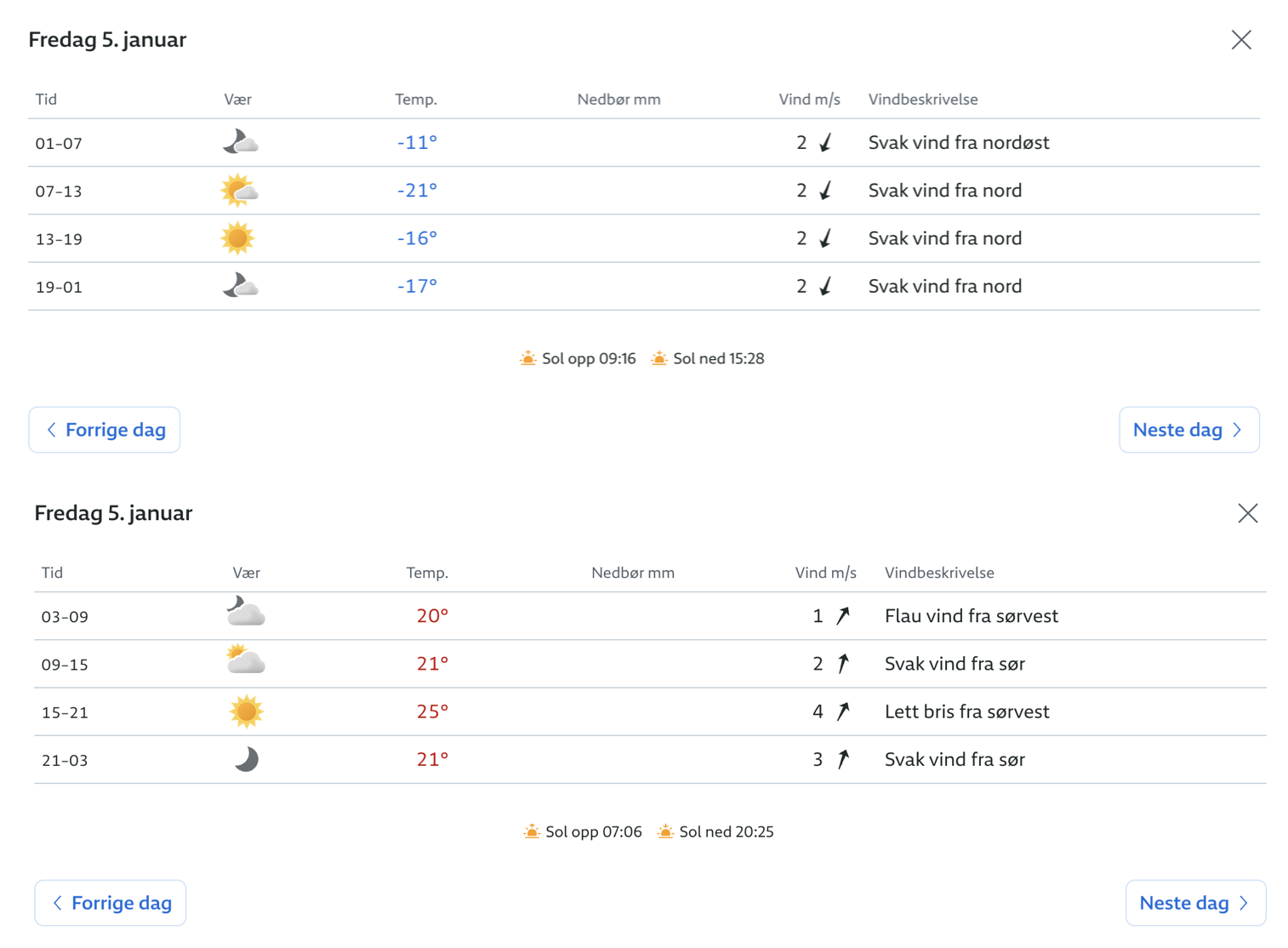Click the 25° temperature value
The image size is (1288, 948).
[x=432, y=711]
